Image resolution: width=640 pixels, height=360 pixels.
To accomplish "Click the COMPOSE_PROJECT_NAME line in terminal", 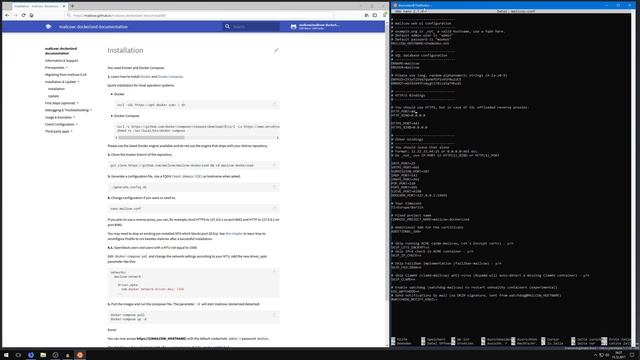I will click(430, 220).
